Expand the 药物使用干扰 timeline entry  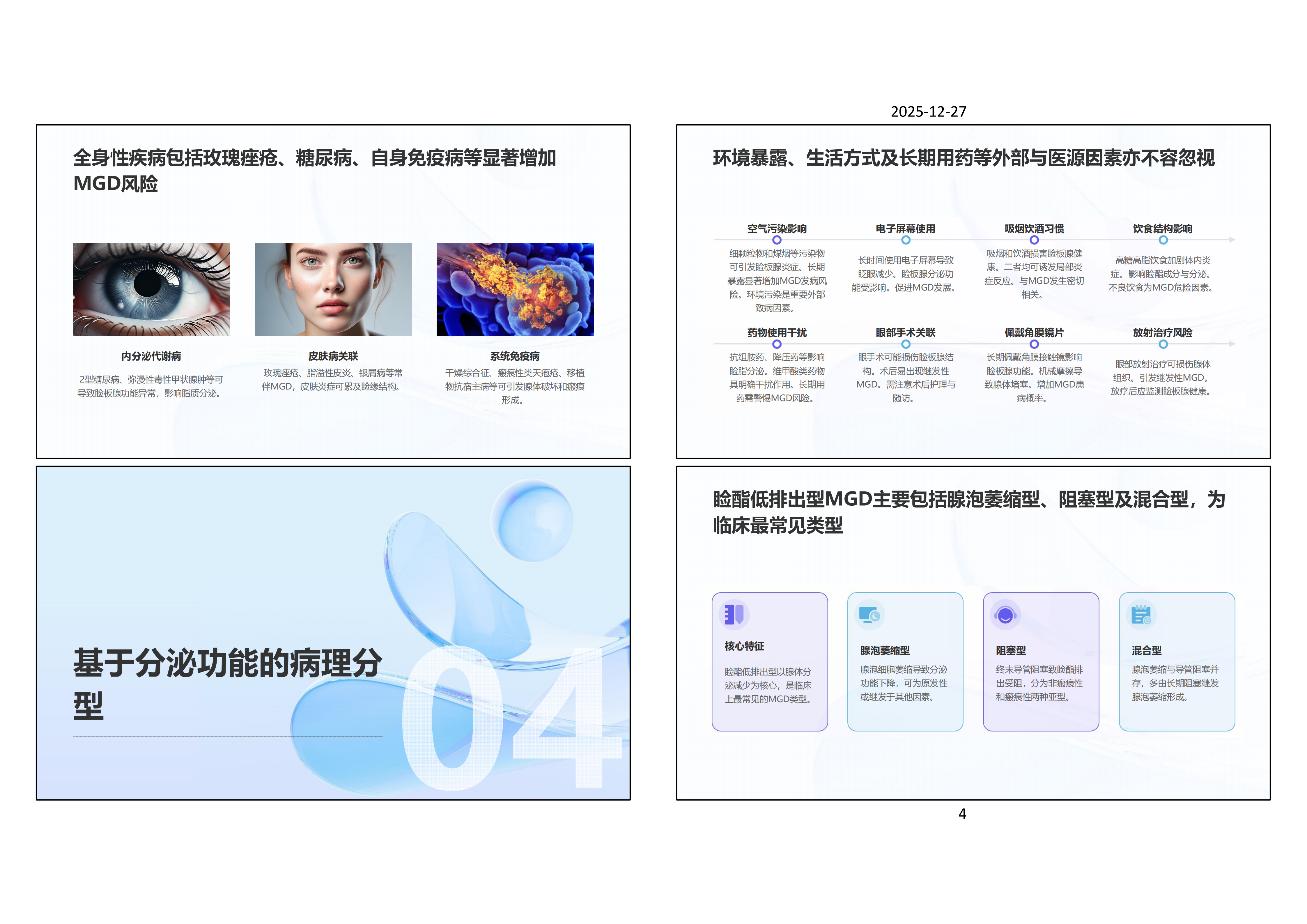click(x=776, y=344)
